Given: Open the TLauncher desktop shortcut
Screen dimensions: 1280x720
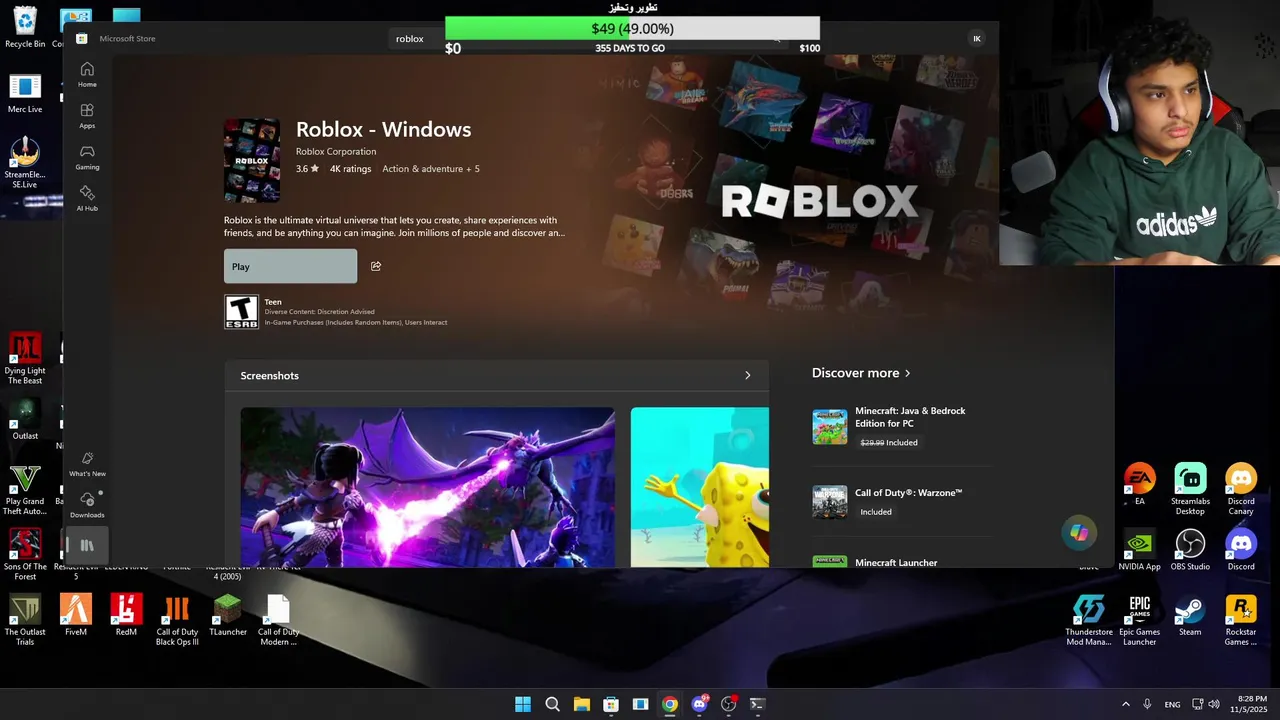Looking at the screenshot, I should (228, 614).
